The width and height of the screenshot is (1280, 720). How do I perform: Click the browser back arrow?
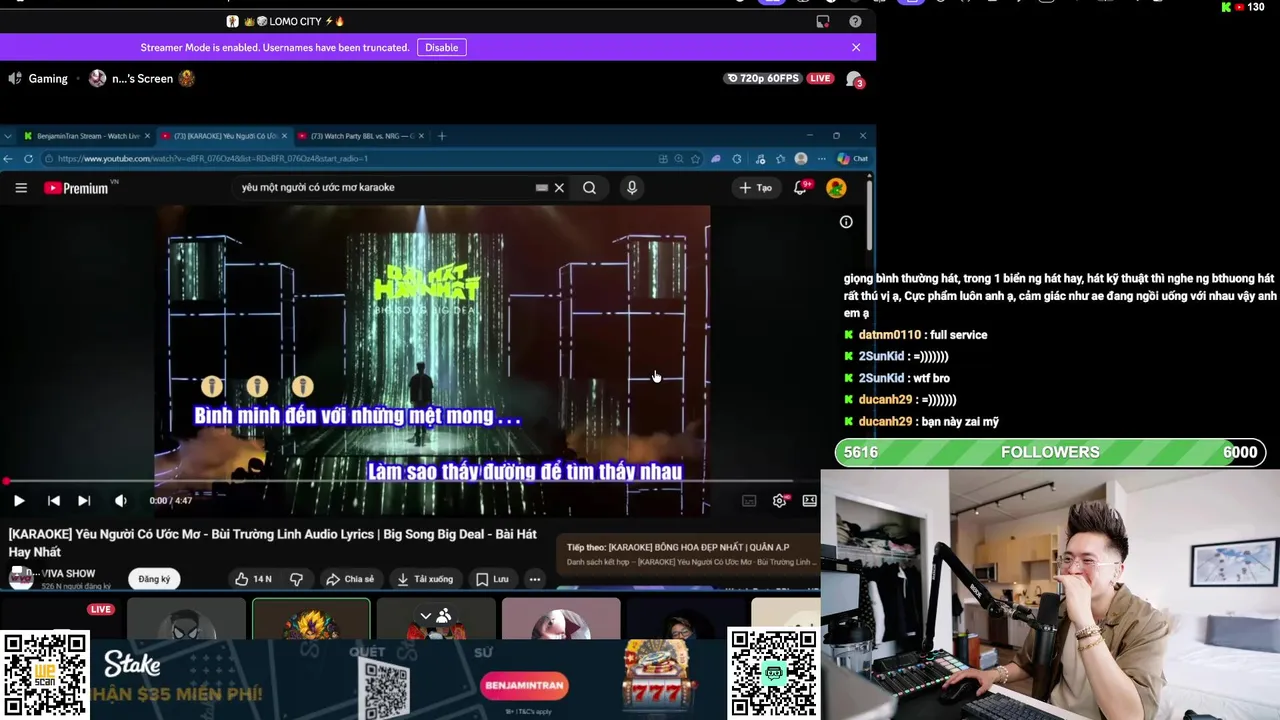click(x=8, y=159)
